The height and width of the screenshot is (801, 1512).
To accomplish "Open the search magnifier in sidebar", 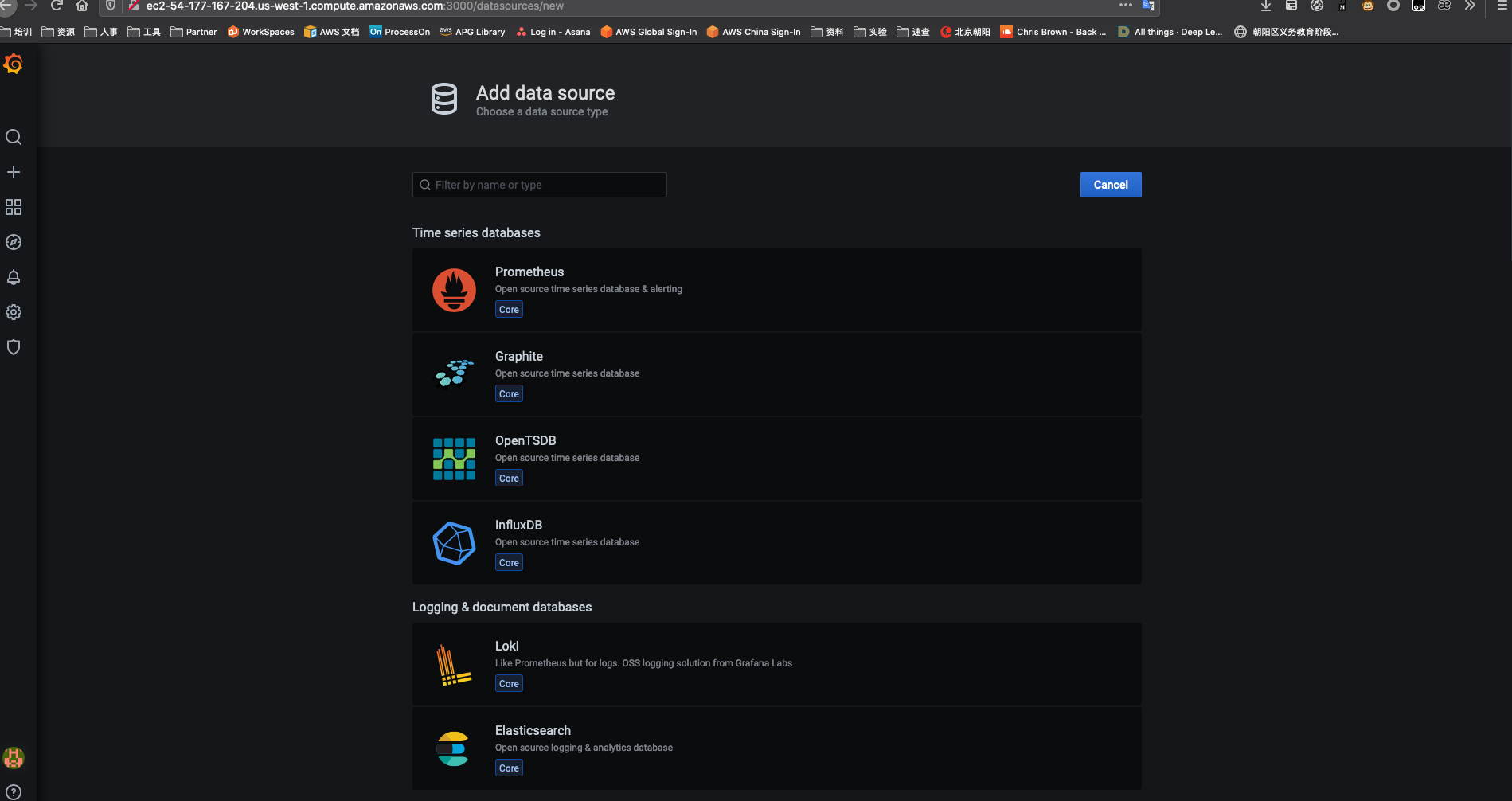I will 14,137.
